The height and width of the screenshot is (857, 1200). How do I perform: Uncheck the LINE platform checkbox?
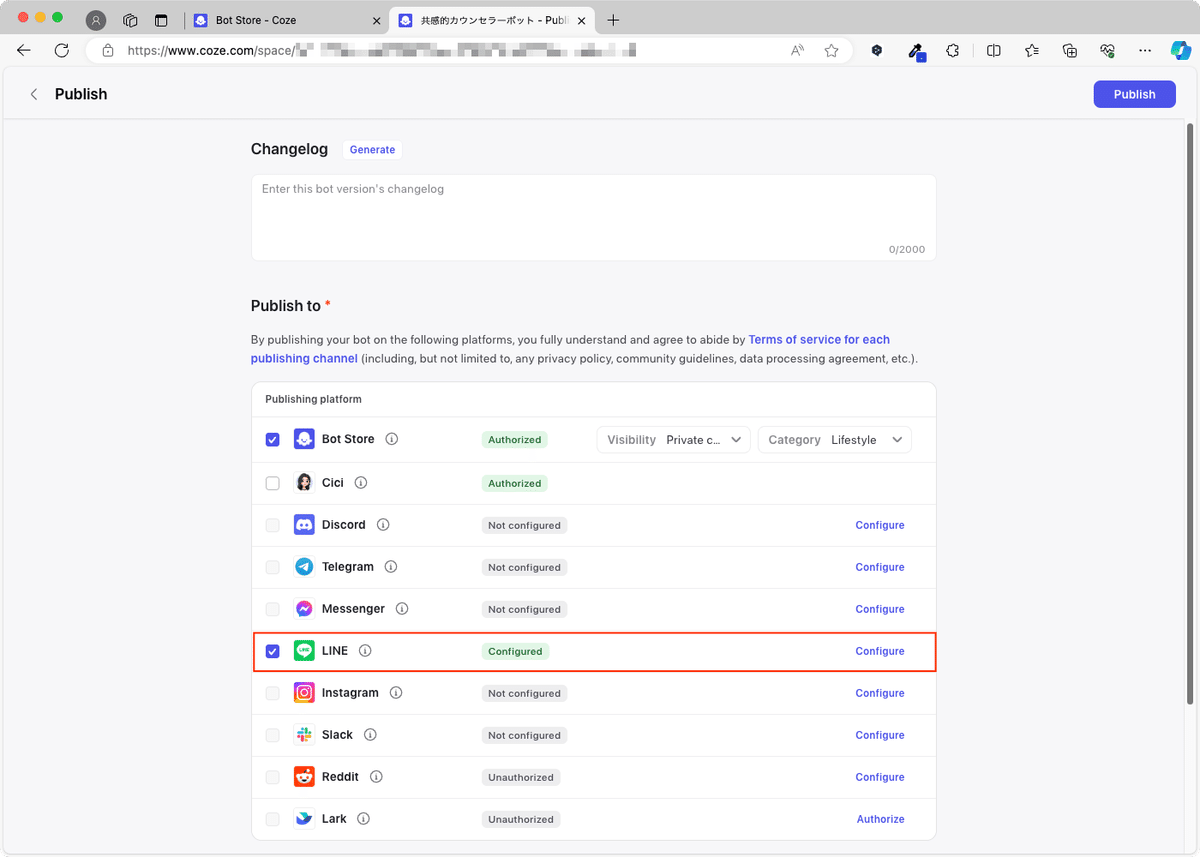(273, 652)
